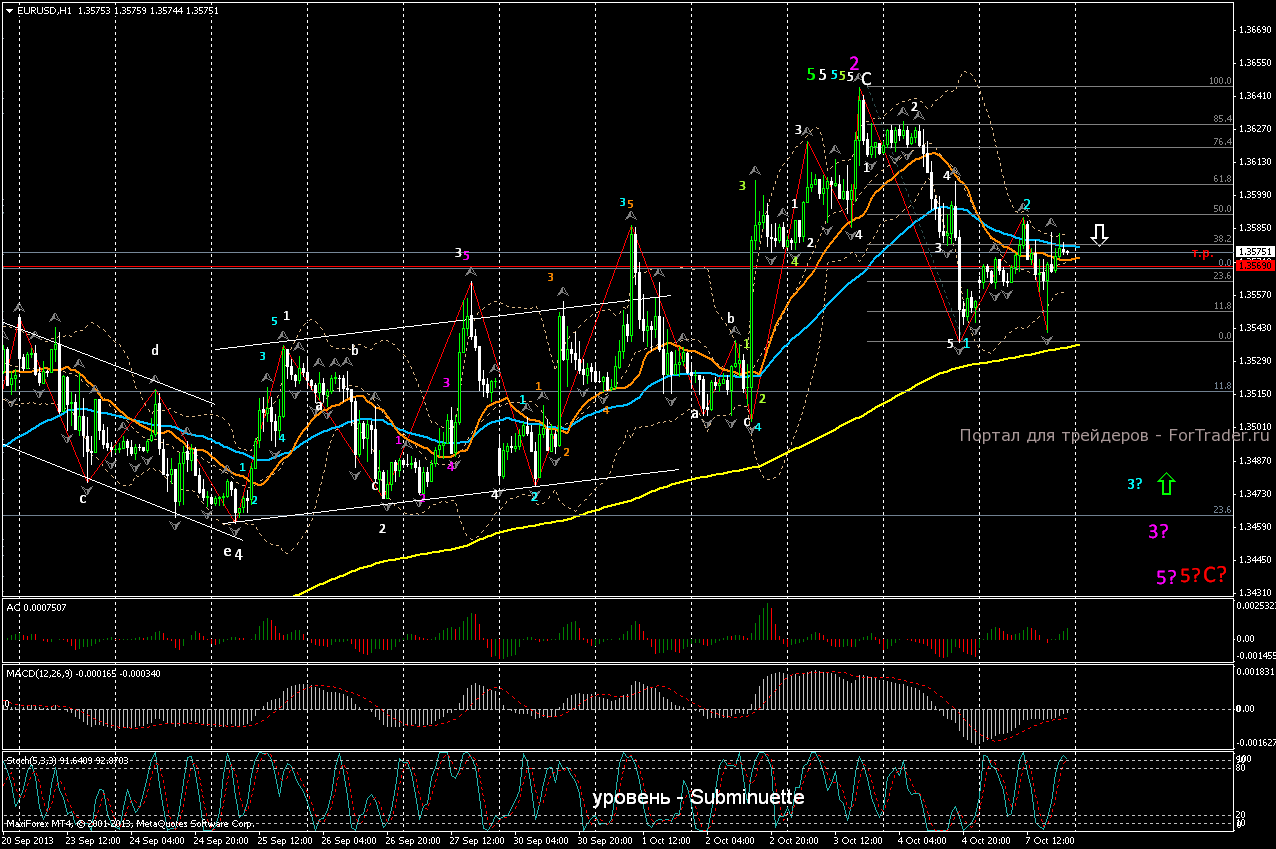1276x849 pixels.
Task: Click the red price level tag 1.35690
Action: pos(1253,266)
